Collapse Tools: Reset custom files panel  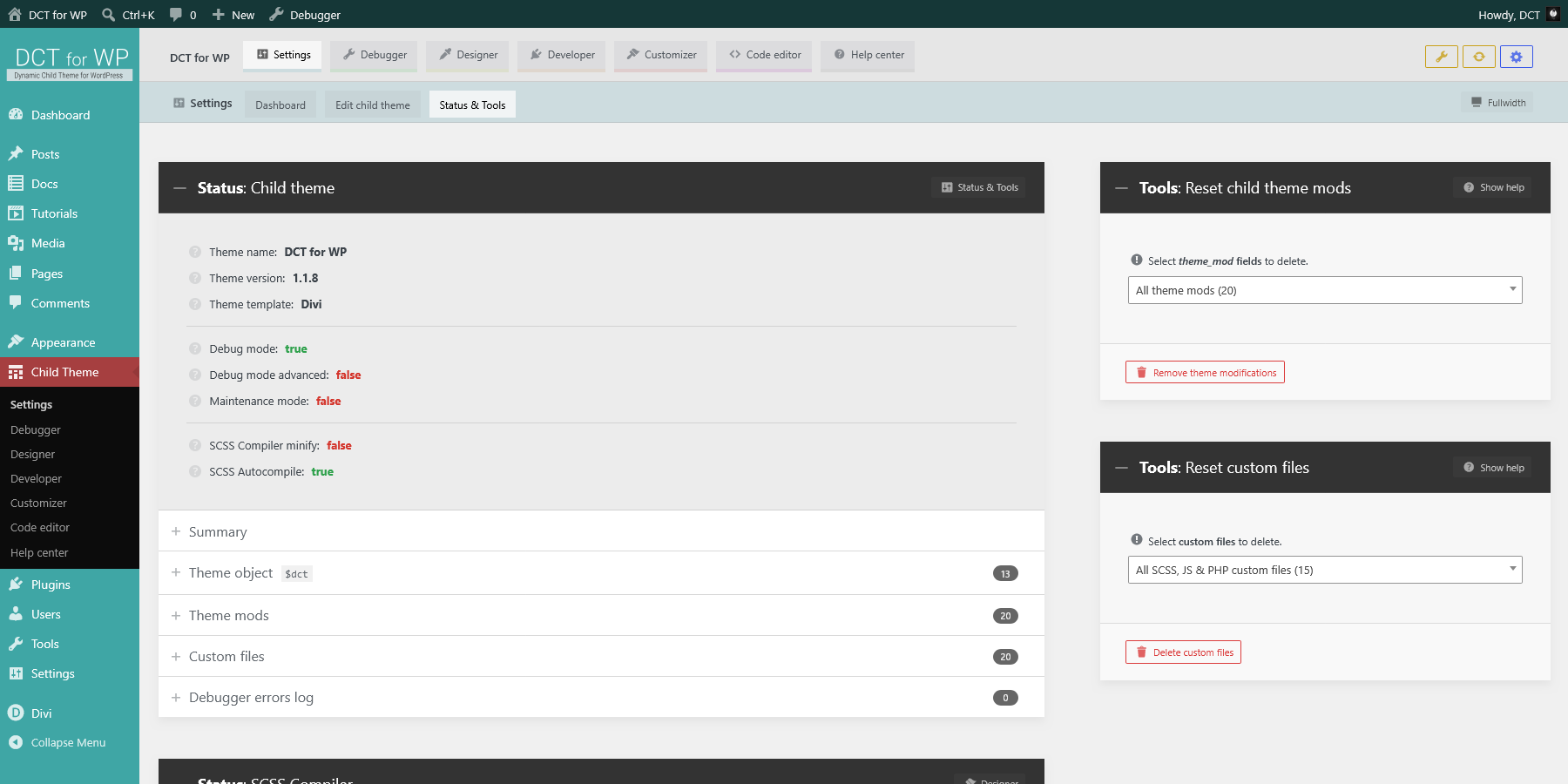(x=1121, y=468)
